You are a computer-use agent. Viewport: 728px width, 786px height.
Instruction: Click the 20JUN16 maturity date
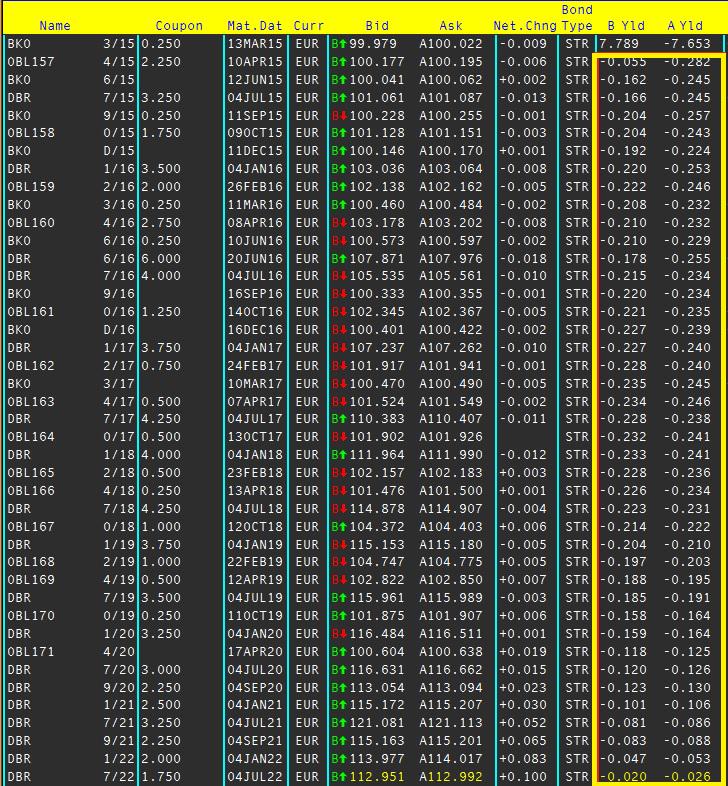pyautogui.click(x=255, y=259)
